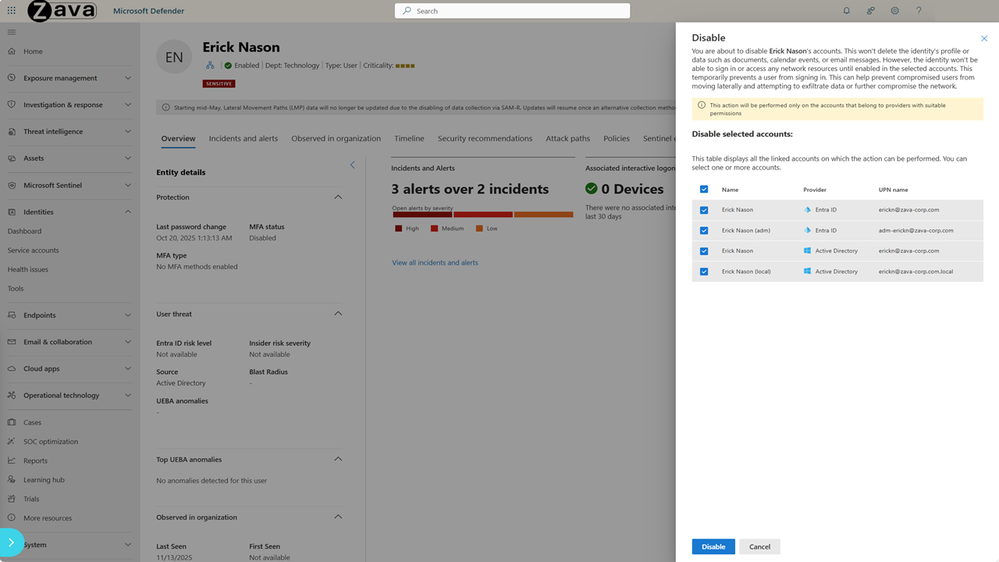This screenshot has width=999, height=562.
Task: Toggle the select-all checkbox in table header
Action: pyautogui.click(x=704, y=189)
